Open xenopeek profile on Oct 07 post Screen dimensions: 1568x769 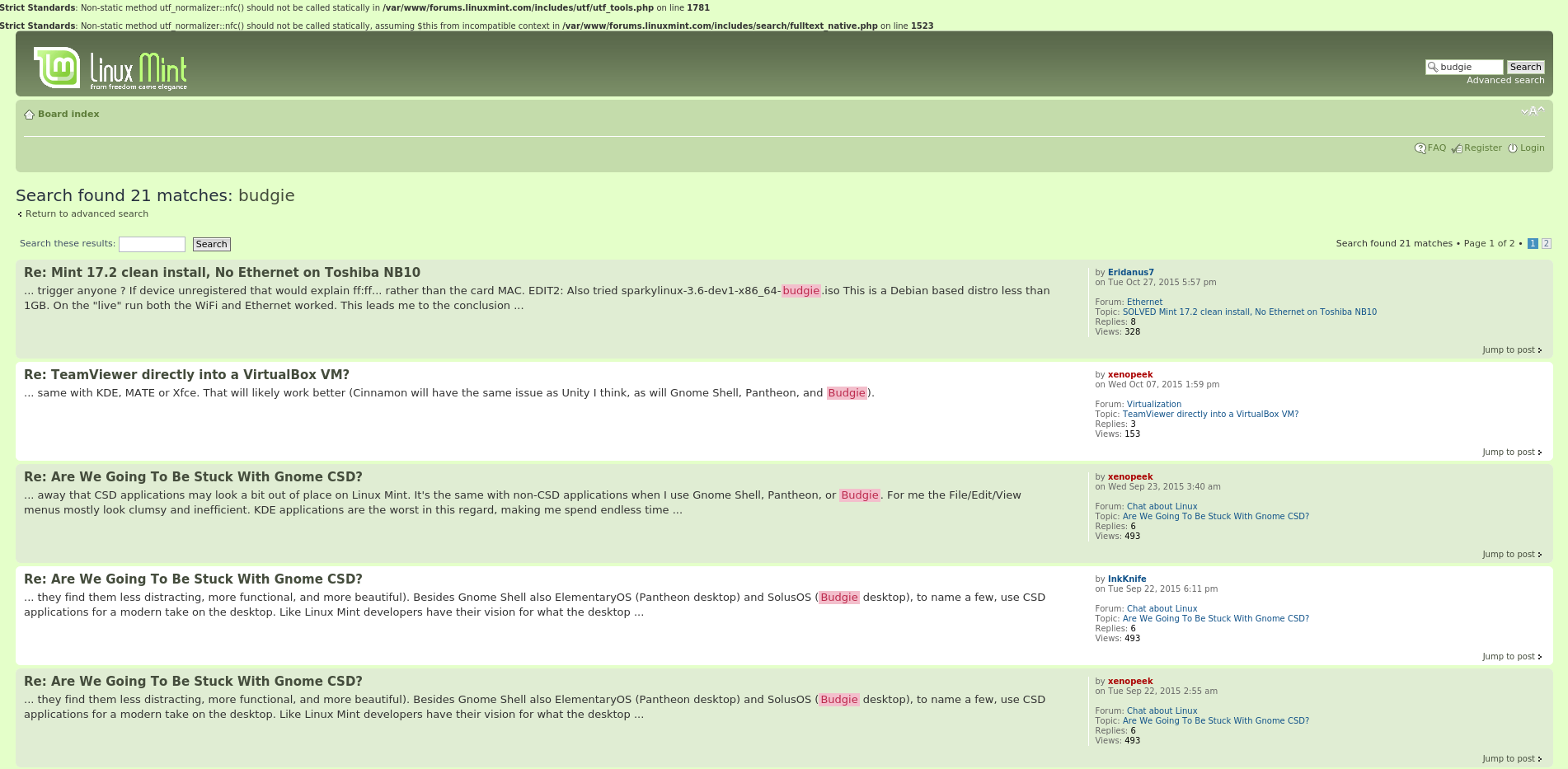(1130, 375)
